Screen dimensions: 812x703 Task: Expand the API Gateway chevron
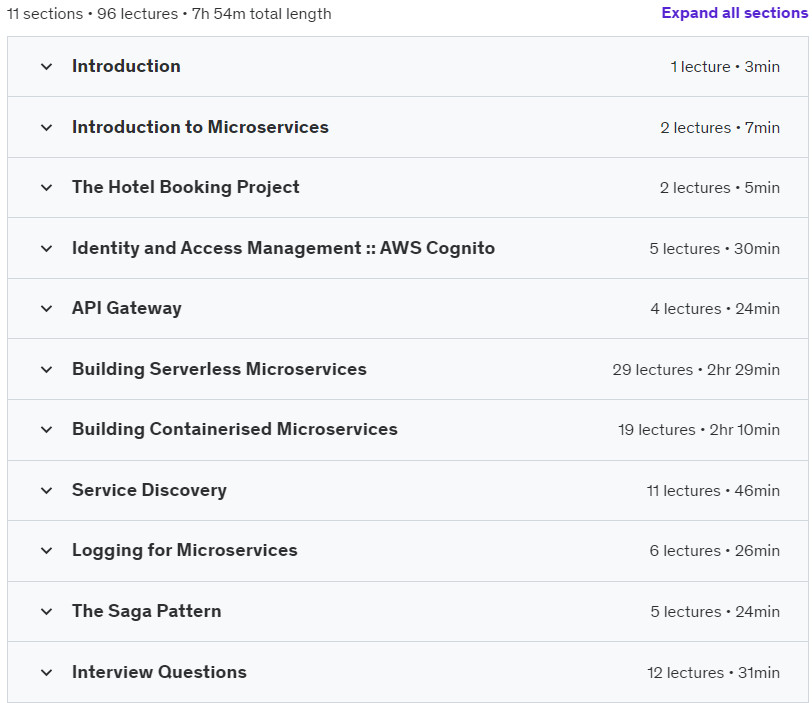tap(47, 309)
